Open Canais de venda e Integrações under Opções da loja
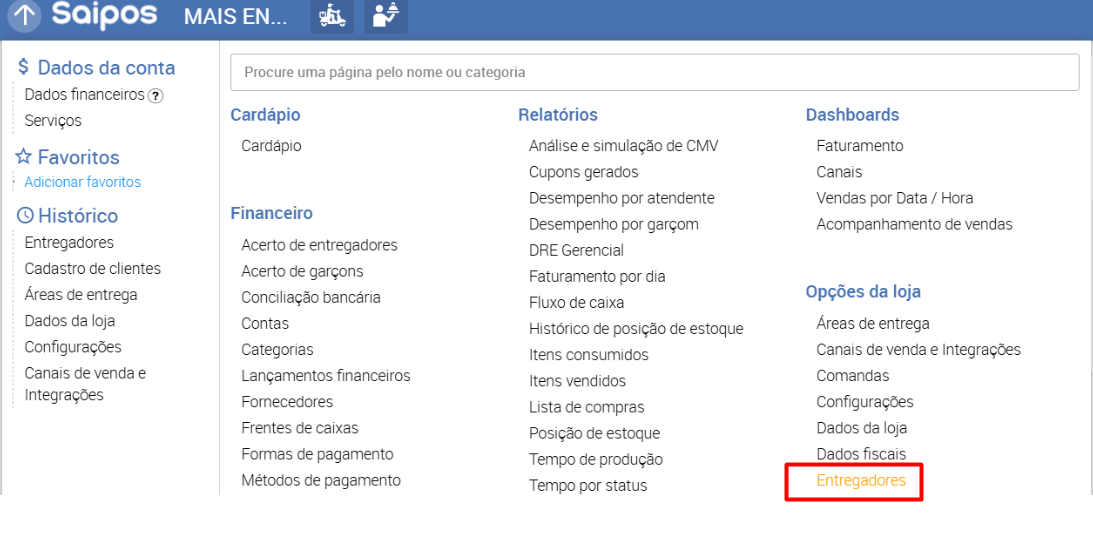The image size is (1093, 542). pyautogui.click(x=919, y=350)
